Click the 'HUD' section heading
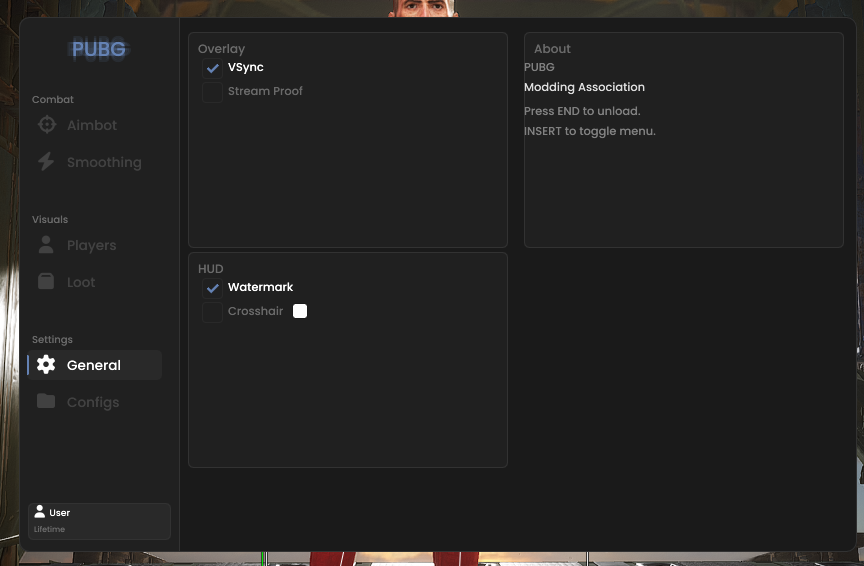This screenshot has height=566, width=864. pos(210,269)
